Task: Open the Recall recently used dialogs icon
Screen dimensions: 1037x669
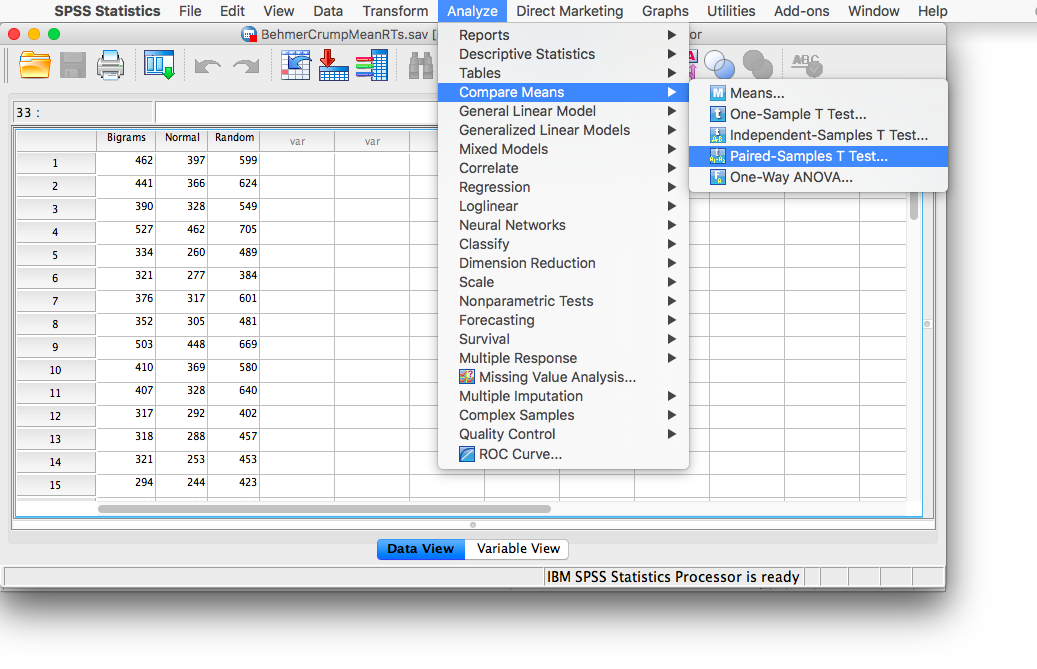Action: 159,65
